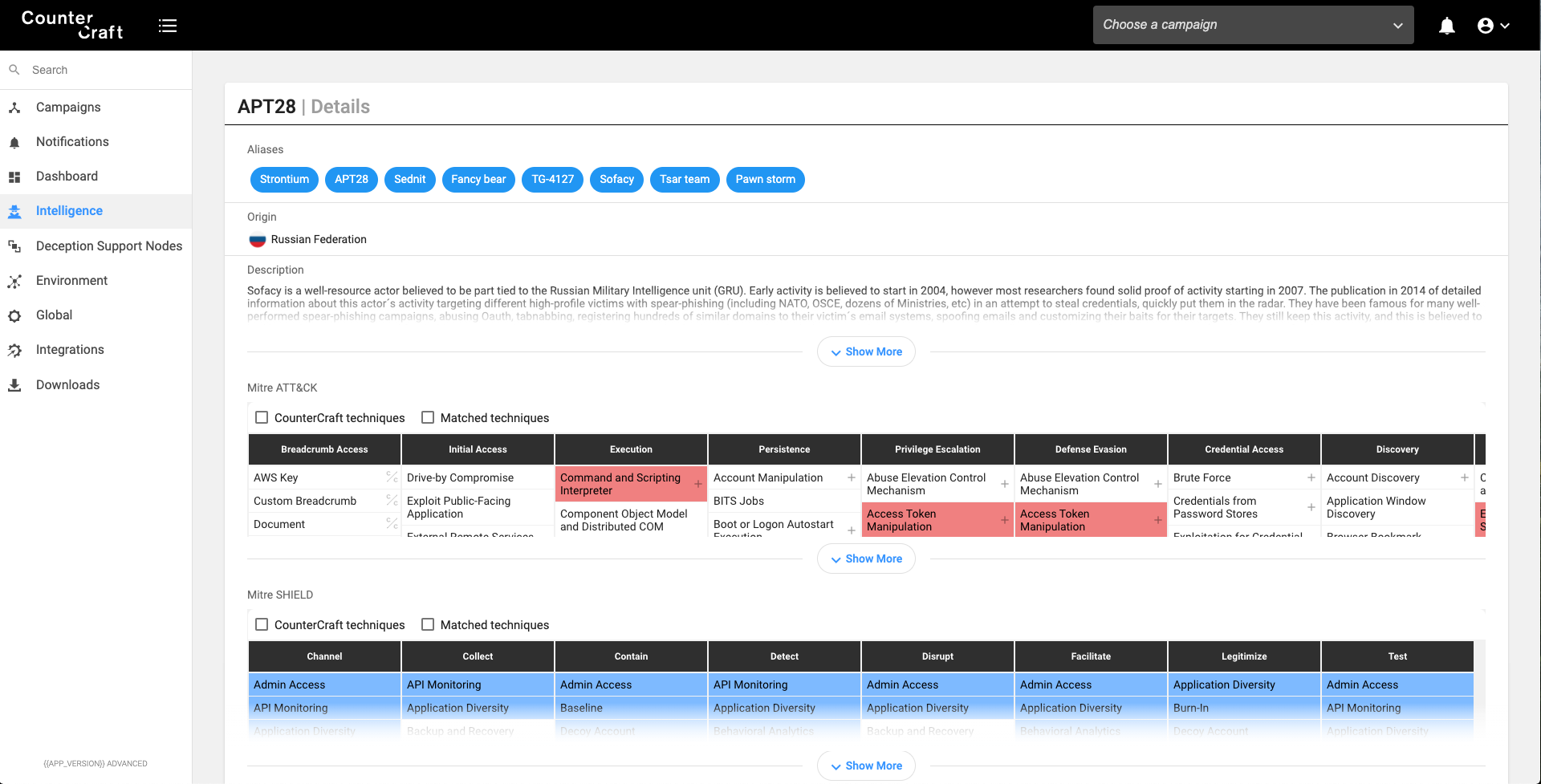Click the Russian Federation flag icon
Image resolution: width=1541 pixels, height=784 pixels.
click(x=257, y=239)
